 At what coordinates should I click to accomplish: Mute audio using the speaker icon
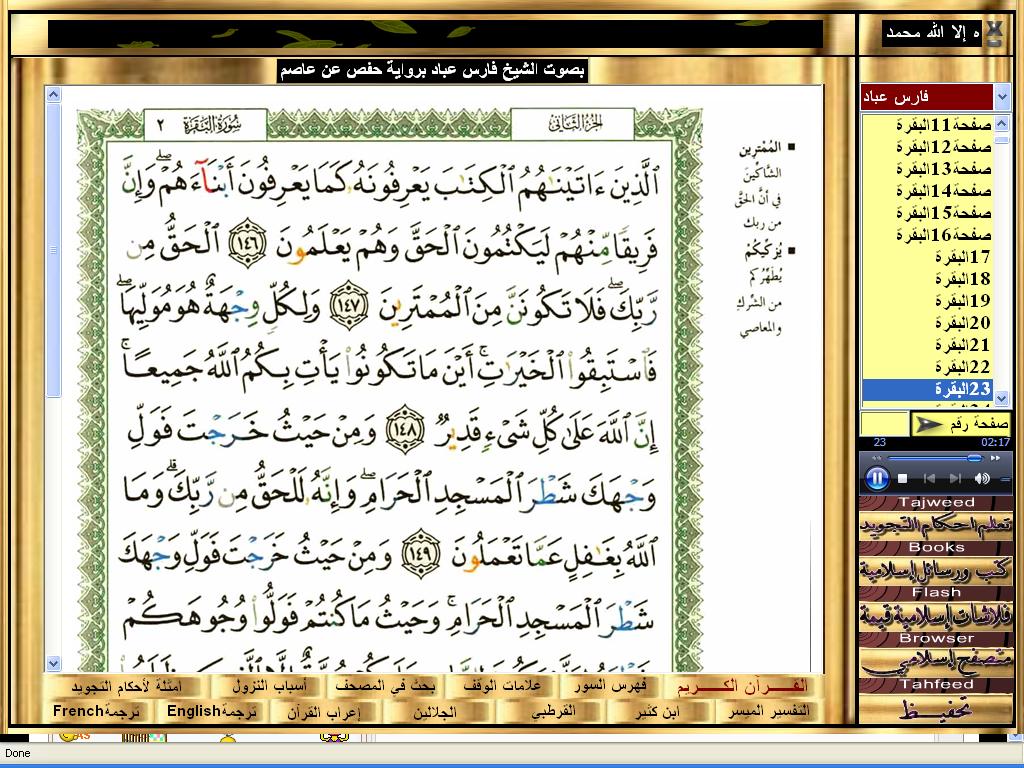click(982, 479)
